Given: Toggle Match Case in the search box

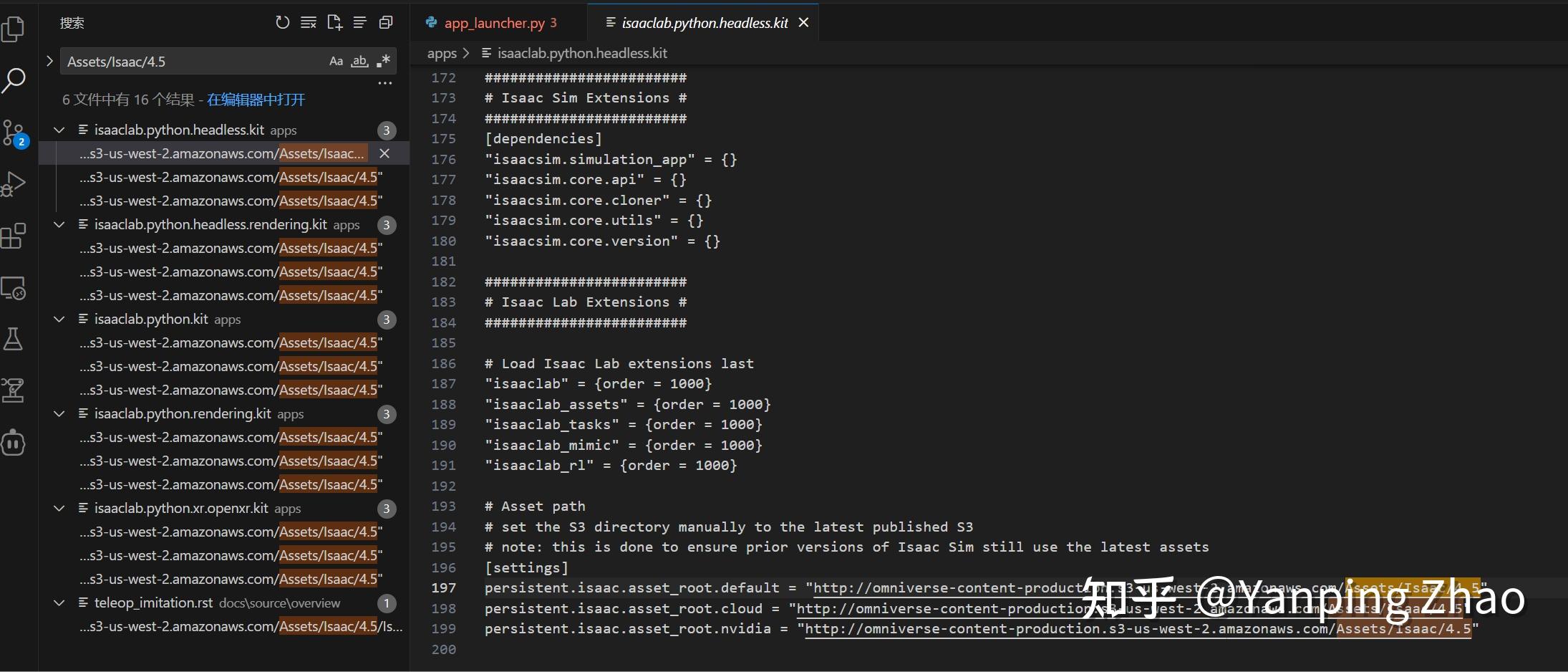Looking at the screenshot, I should tap(336, 61).
